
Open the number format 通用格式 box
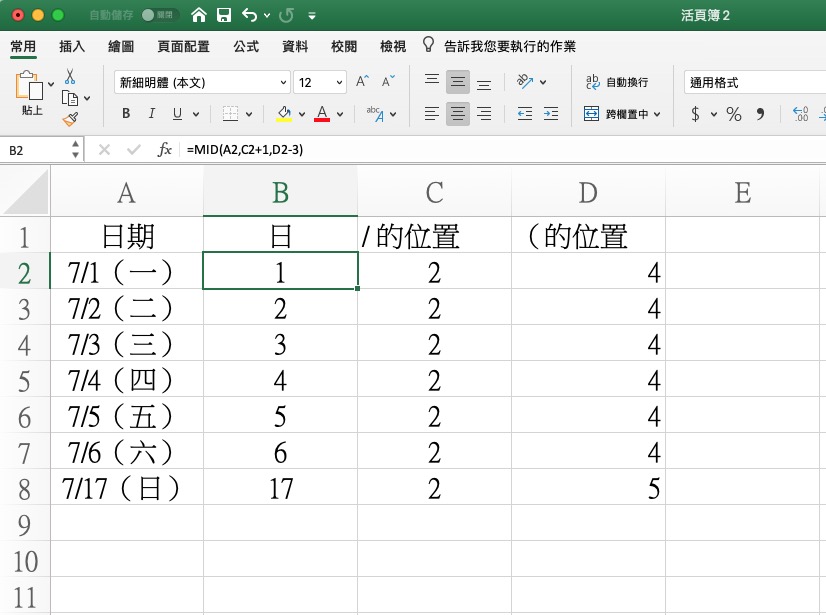click(755, 82)
